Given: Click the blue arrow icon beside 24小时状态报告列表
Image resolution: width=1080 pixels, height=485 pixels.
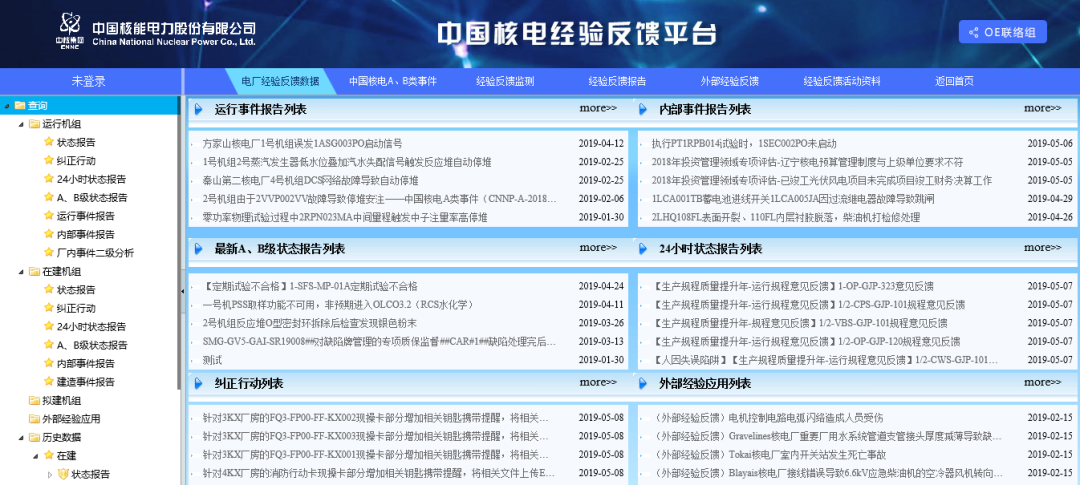Looking at the screenshot, I should (x=643, y=249).
